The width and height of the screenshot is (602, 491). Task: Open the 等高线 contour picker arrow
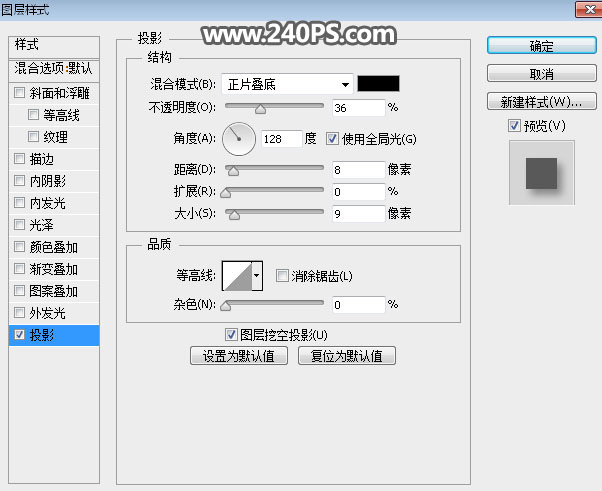[257, 276]
